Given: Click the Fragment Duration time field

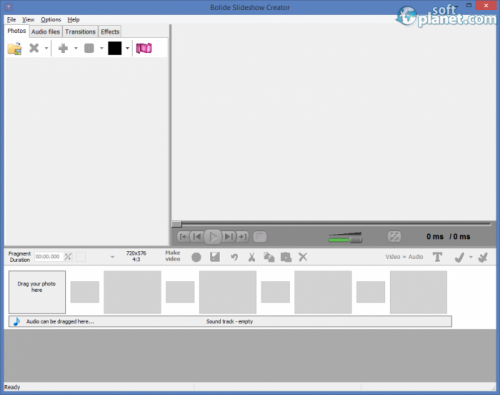Looking at the screenshot, I should click(49, 257).
